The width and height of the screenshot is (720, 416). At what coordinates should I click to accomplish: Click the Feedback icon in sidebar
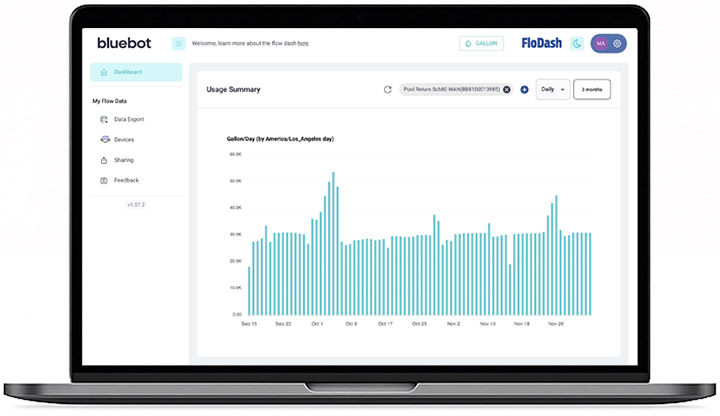(104, 180)
